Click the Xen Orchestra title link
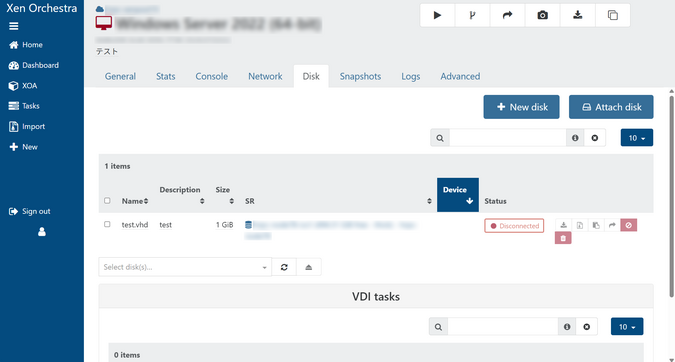The image size is (675, 362). 41,8
